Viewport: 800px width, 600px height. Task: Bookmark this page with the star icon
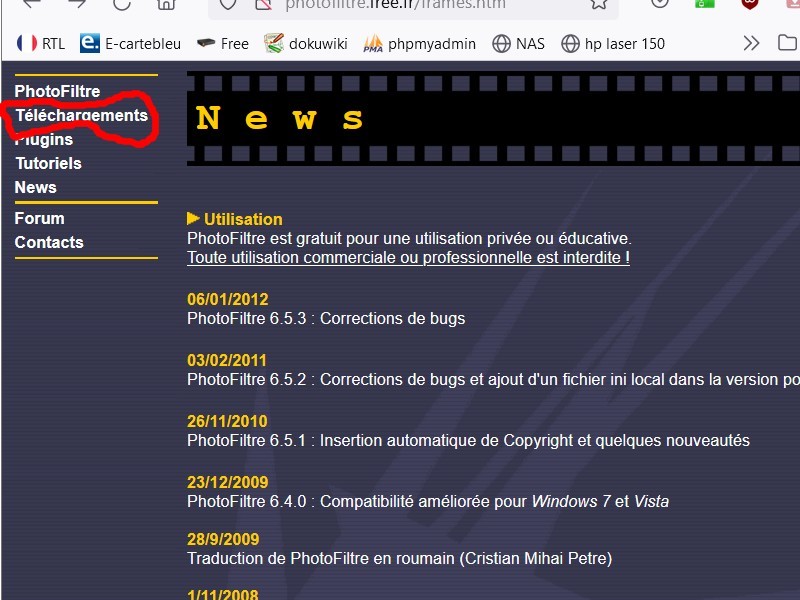598,4
